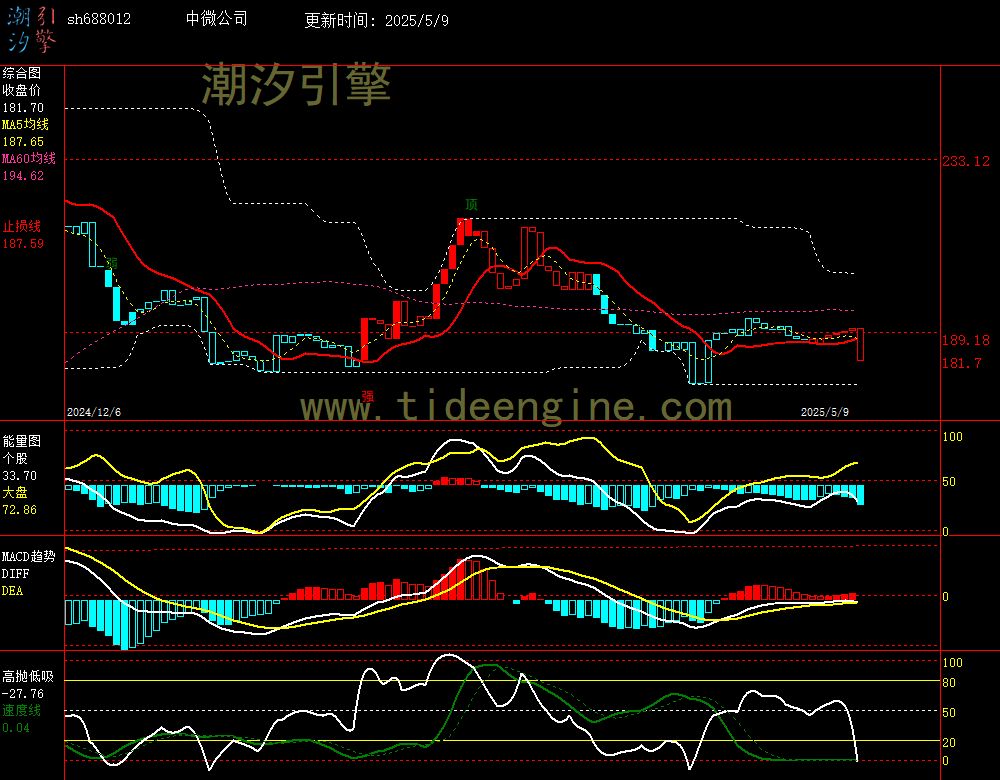Select the yellow 大盘 label
The image size is (1000, 780).
tap(15, 492)
